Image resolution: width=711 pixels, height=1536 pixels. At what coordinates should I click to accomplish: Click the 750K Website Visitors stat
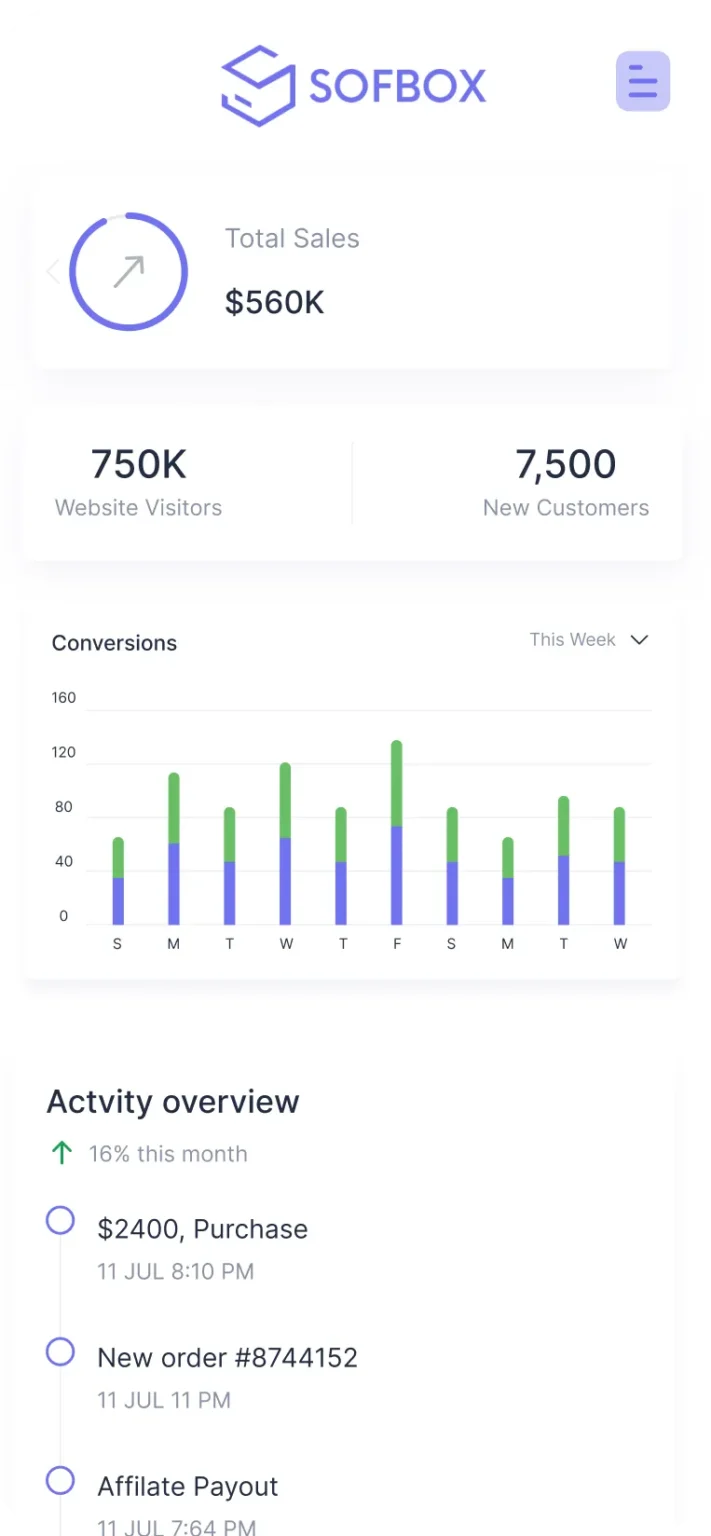(139, 482)
